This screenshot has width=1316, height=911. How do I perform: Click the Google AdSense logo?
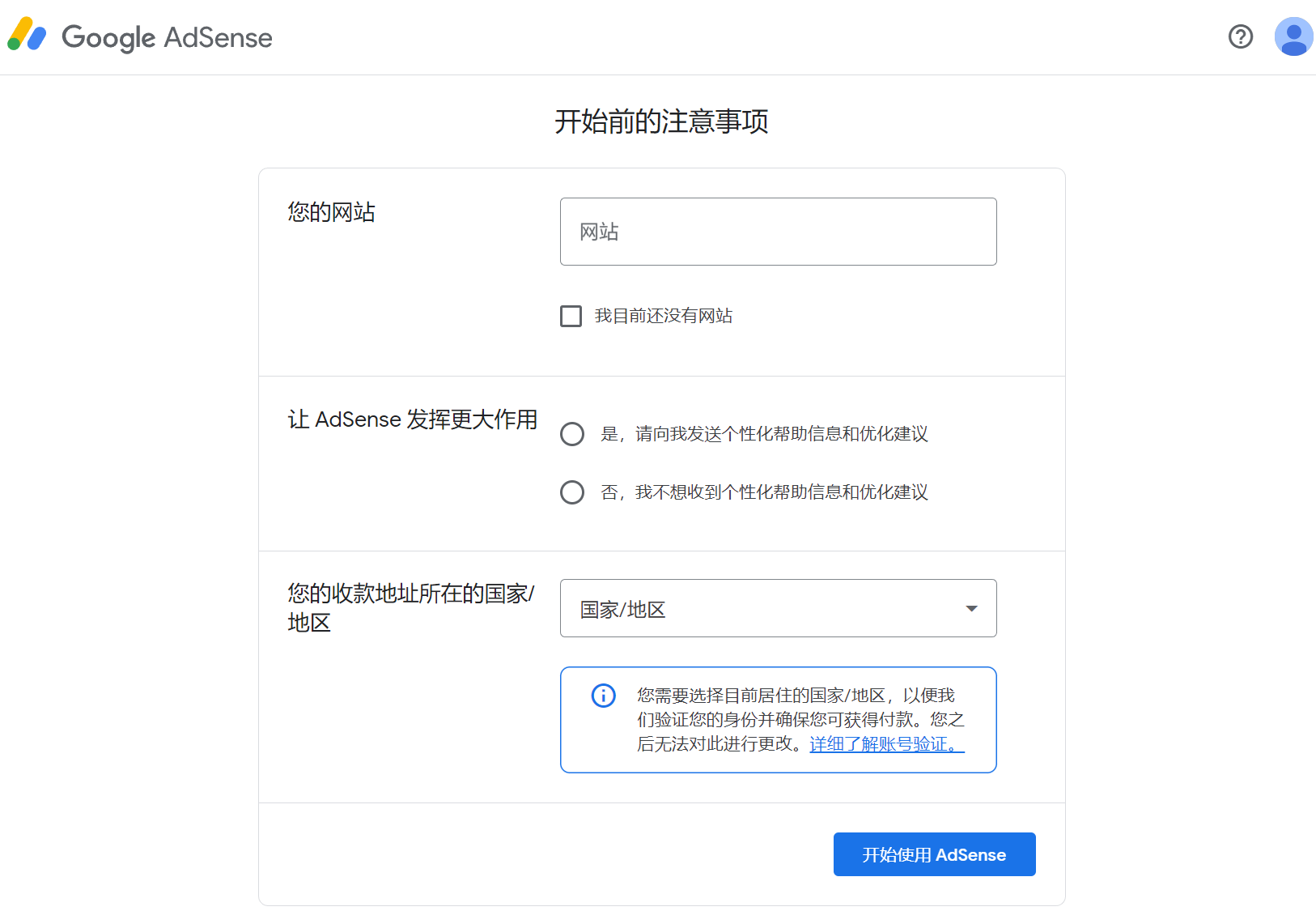[x=140, y=36]
